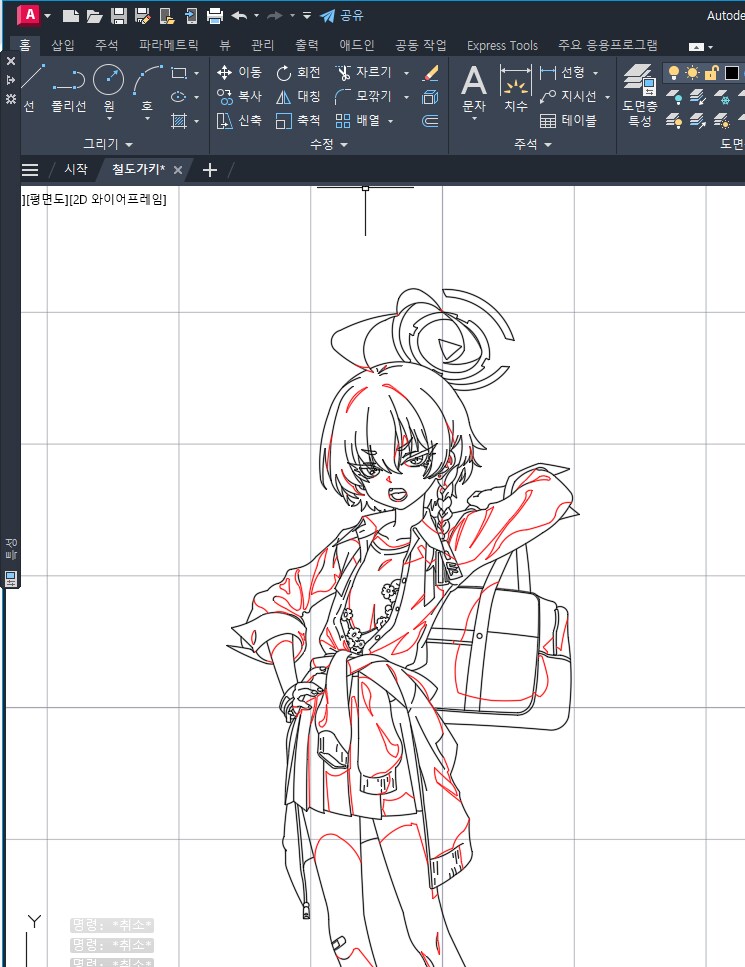Choose the 회전 (Rotate) tool
745x967 pixels.
point(298,73)
